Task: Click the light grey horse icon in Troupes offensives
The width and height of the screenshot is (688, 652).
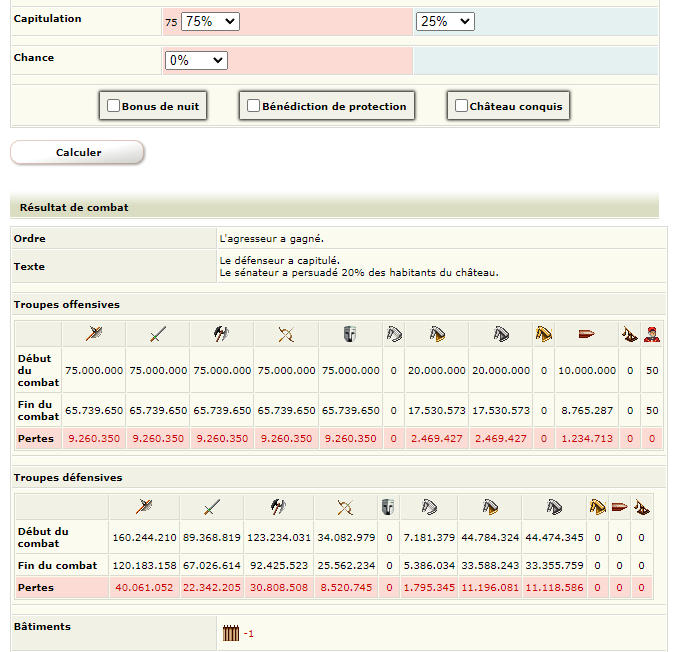Action: 394,334
